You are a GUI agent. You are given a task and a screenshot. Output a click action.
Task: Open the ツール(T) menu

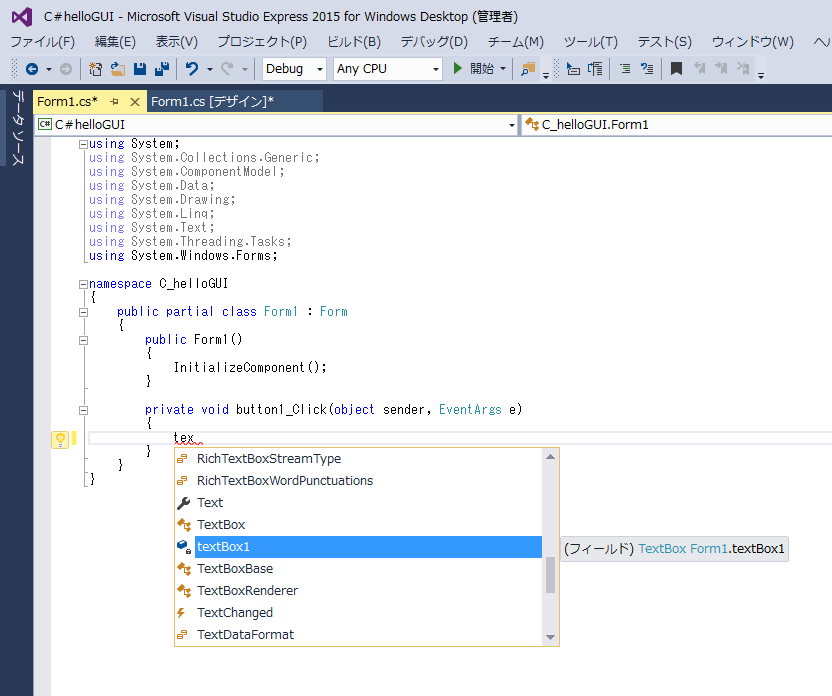point(591,42)
